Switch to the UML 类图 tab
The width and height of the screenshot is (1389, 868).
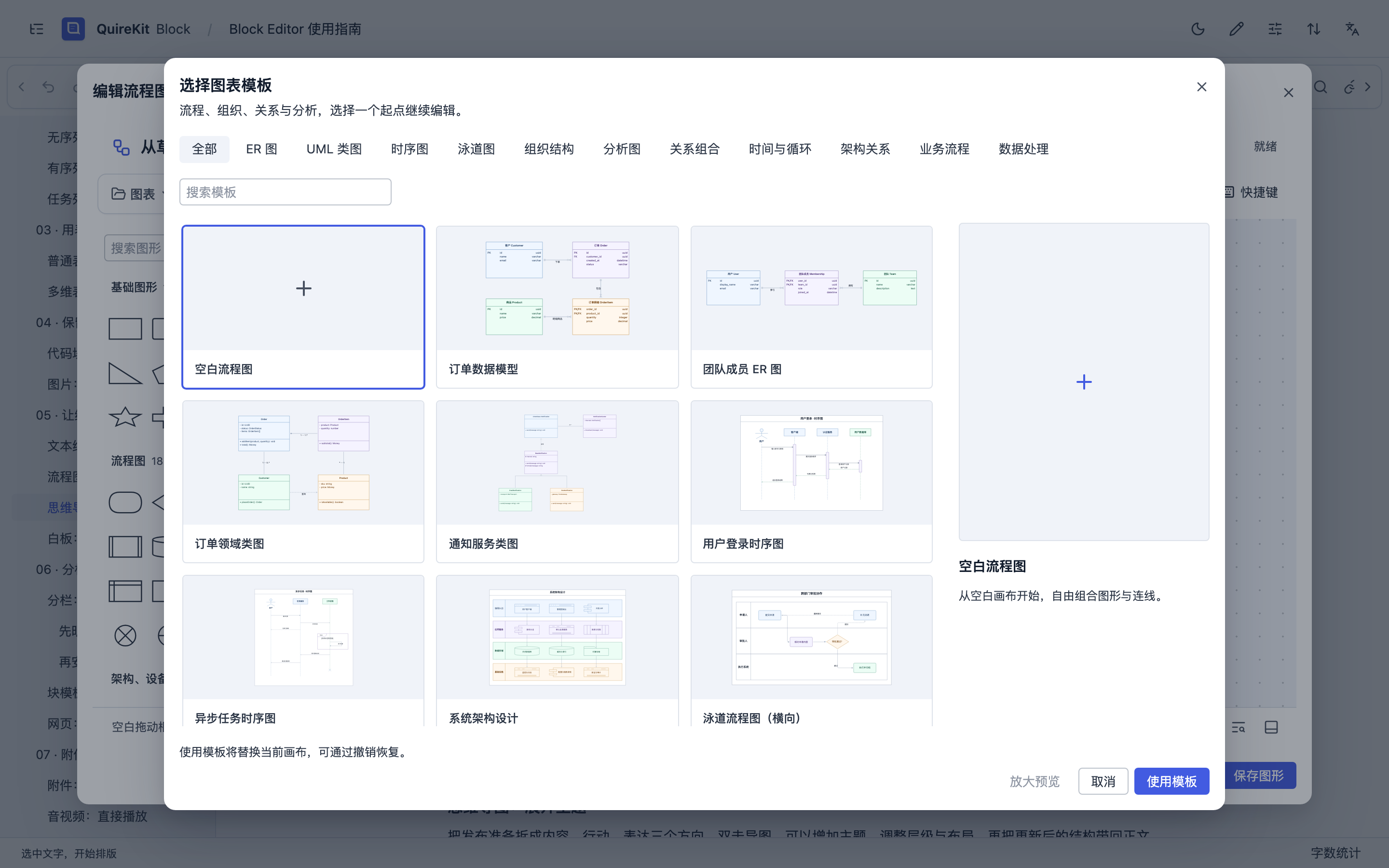(x=334, y=149)
